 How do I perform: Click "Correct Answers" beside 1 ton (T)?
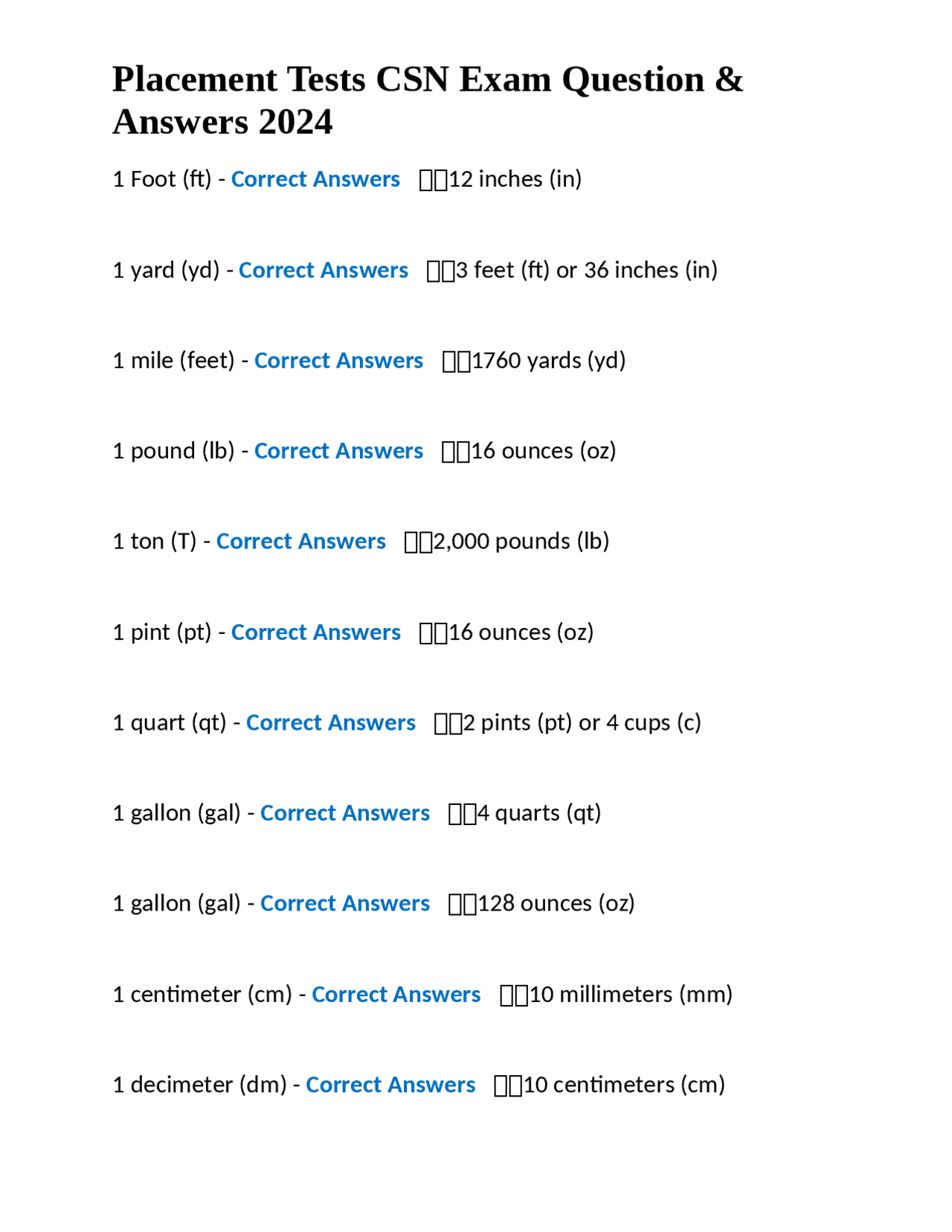click(300, 542)
